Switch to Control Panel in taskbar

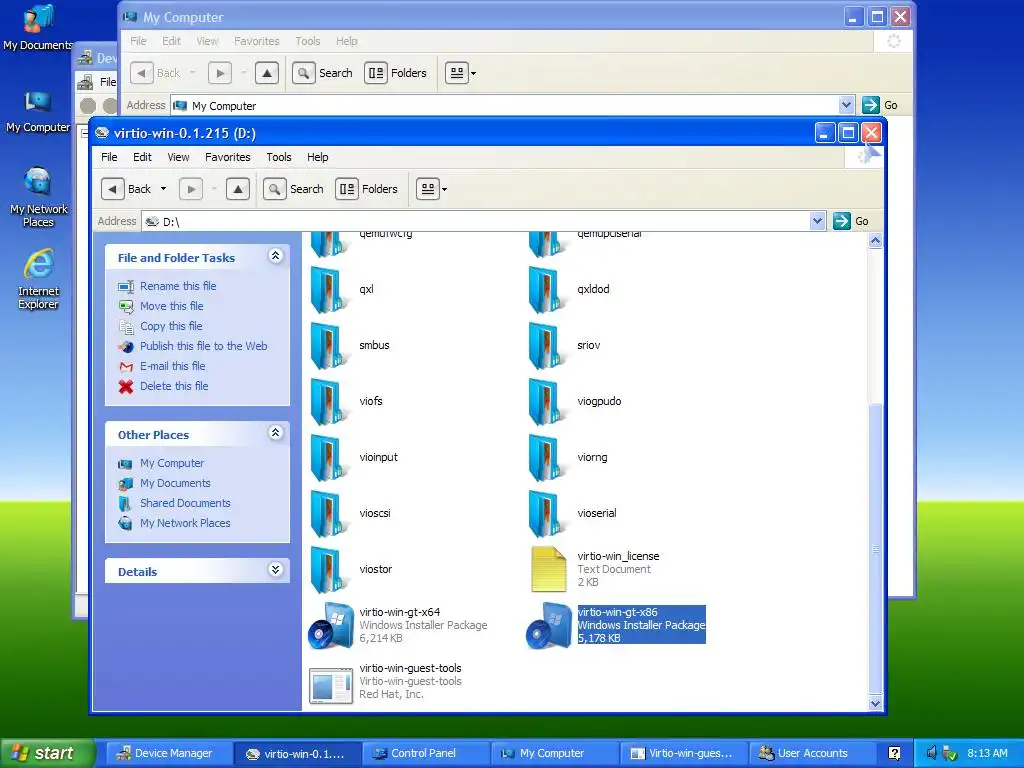pos(423,754)
